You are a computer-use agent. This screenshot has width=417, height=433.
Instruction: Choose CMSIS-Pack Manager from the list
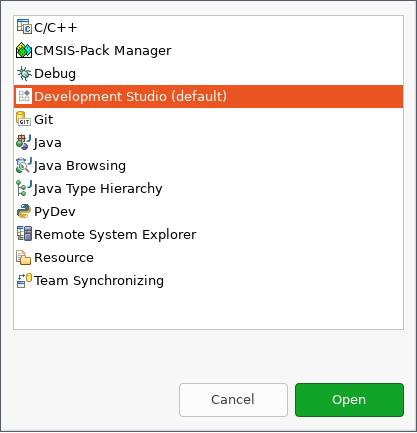pyautogui.click(x=208, y=50)
